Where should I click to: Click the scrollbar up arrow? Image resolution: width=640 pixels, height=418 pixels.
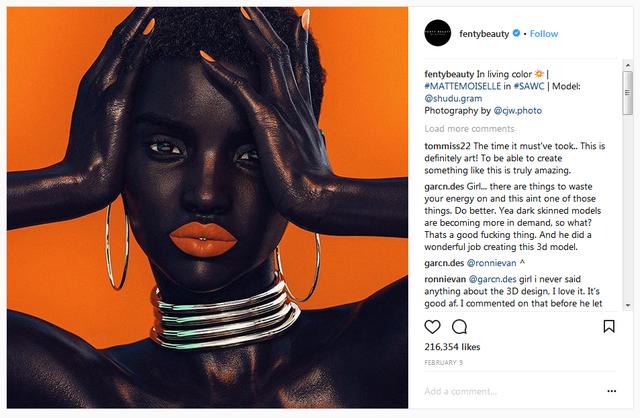click(x=627, y=65)
